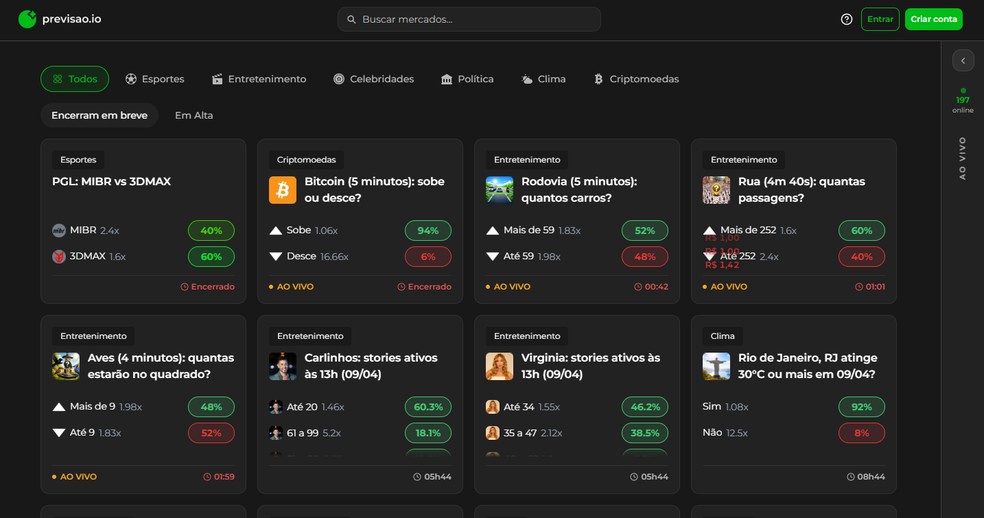The height and width of the screenshot is (518, 984).
Task: Click the Clima tag on Rio card
Action: (x=722, y=336)
